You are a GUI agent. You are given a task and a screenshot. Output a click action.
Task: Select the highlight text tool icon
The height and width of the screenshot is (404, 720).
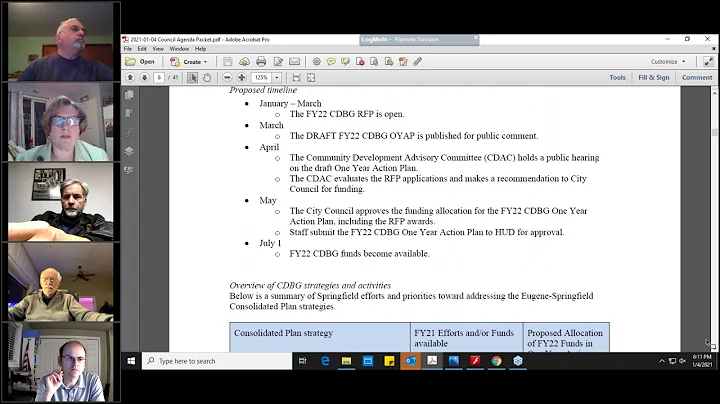(345, 62)
